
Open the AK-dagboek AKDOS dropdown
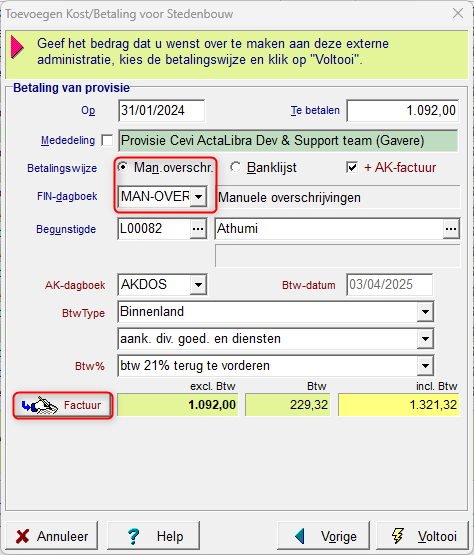(x=198, y=284)
